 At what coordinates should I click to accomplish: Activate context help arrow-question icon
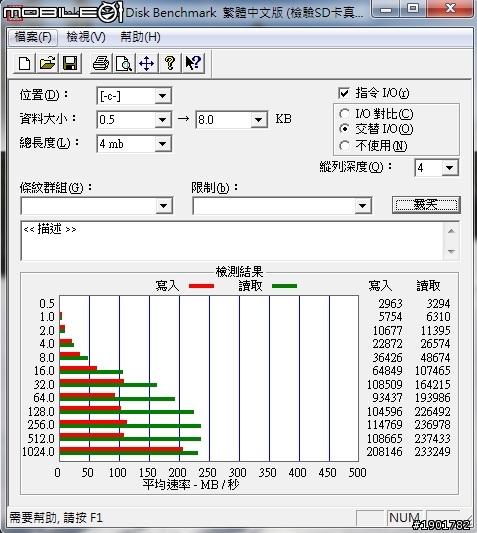pos(193,63)
